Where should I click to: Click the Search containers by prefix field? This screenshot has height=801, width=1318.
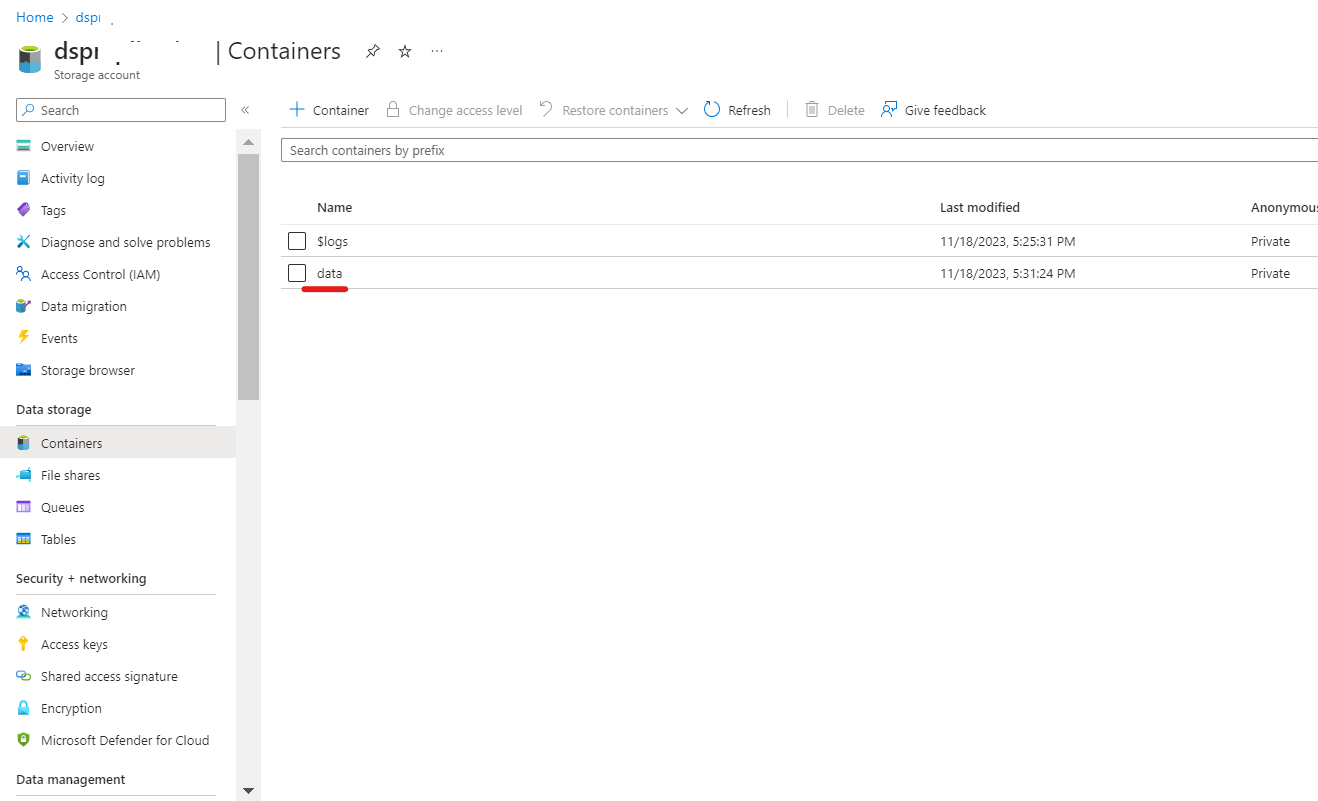[x=800, y=150]
